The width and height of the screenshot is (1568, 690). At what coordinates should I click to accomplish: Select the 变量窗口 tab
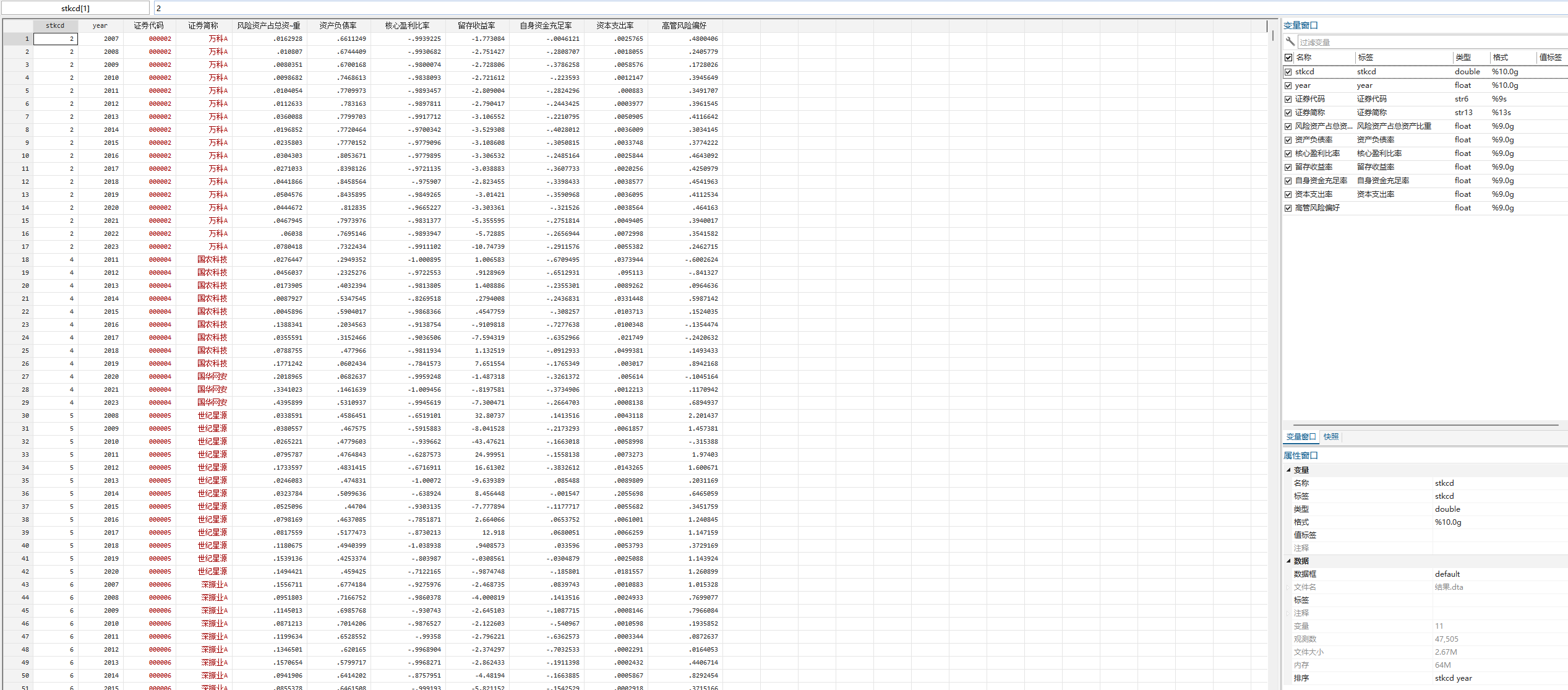(1301, 437)
